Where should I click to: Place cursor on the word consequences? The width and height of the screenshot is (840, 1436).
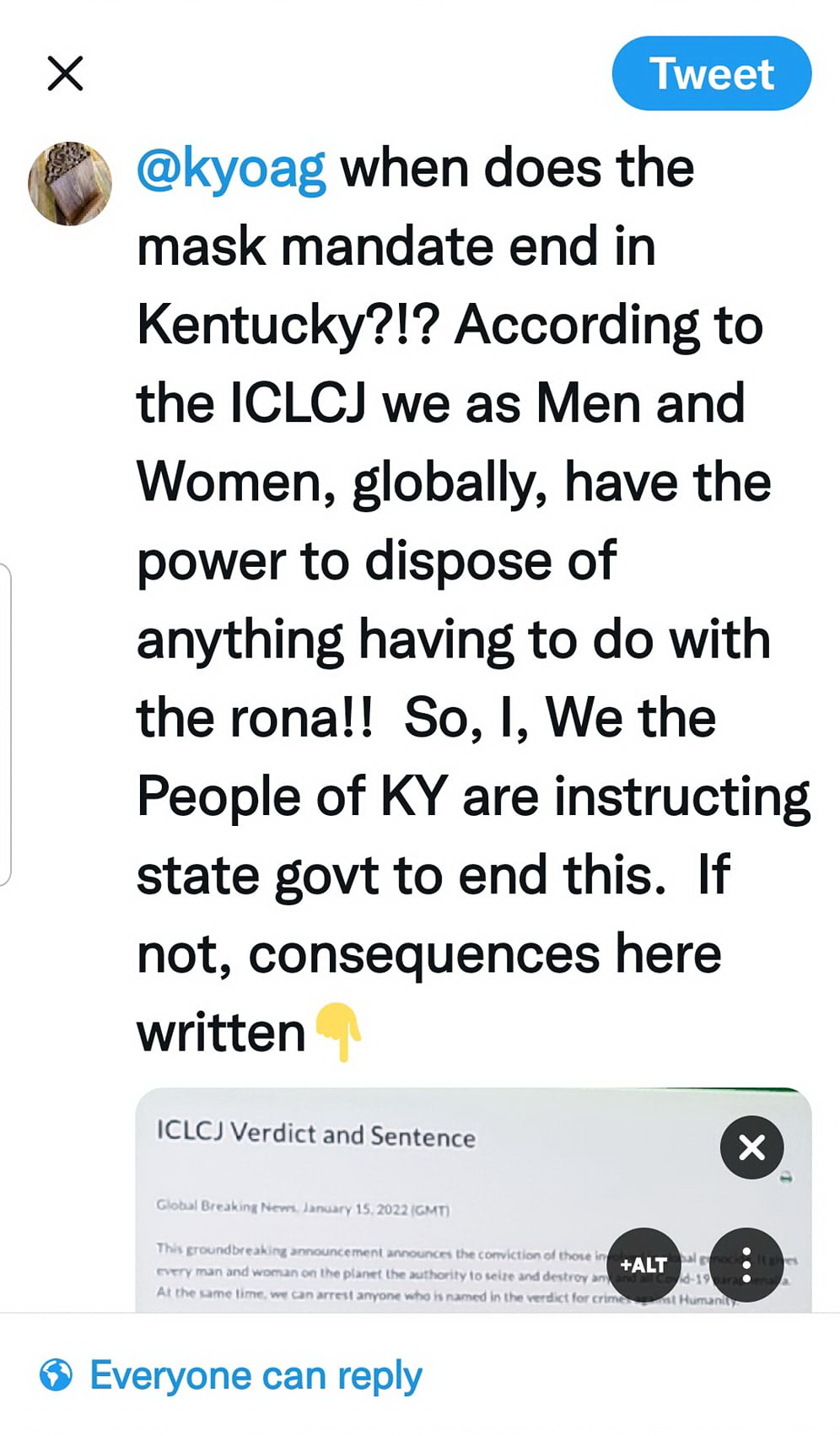click(423, 954)
